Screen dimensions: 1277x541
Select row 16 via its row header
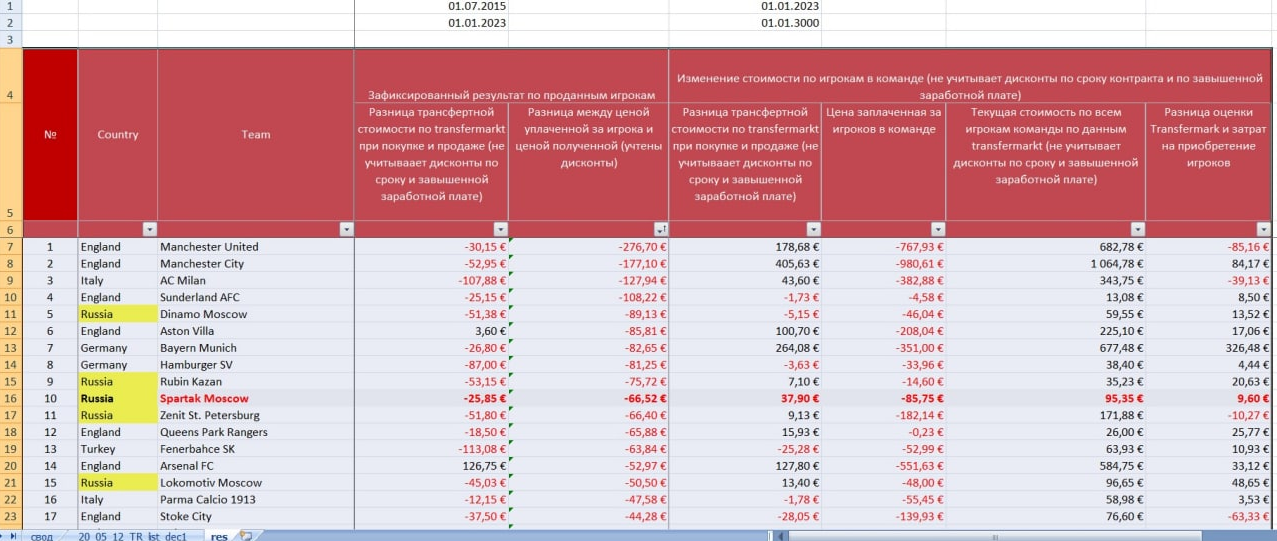(x=10, y=398)
